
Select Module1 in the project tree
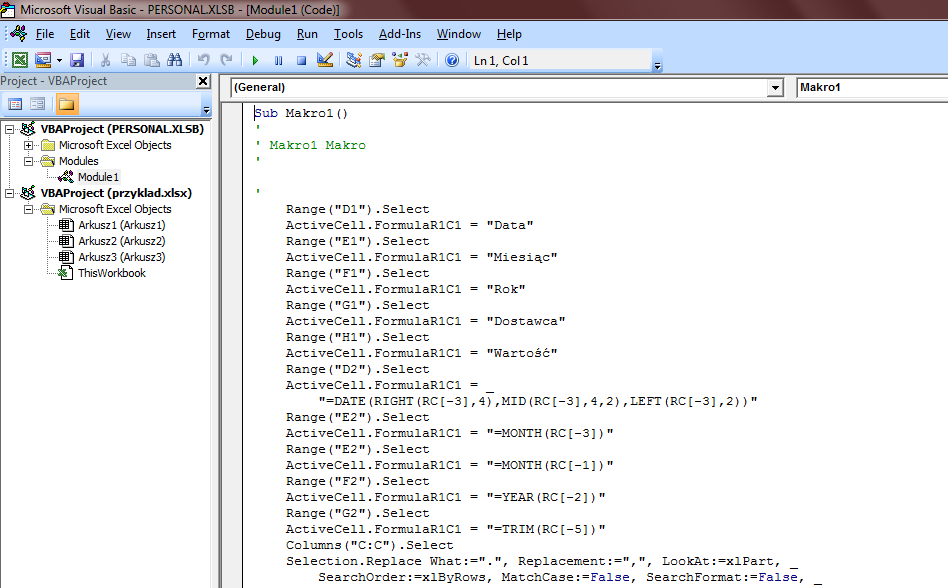pos(98,177)
